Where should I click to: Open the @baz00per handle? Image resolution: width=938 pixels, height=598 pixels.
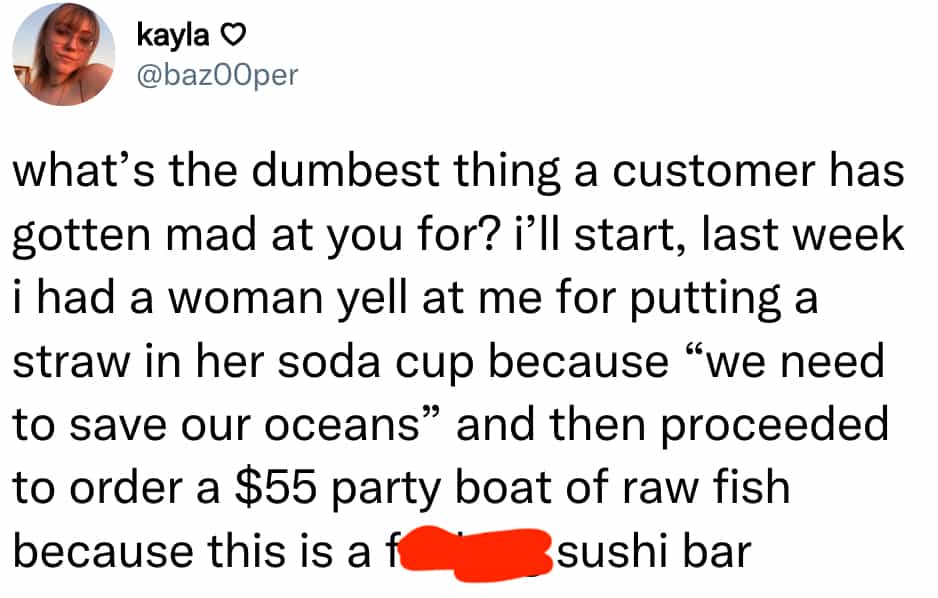click(x=216, y=75)
